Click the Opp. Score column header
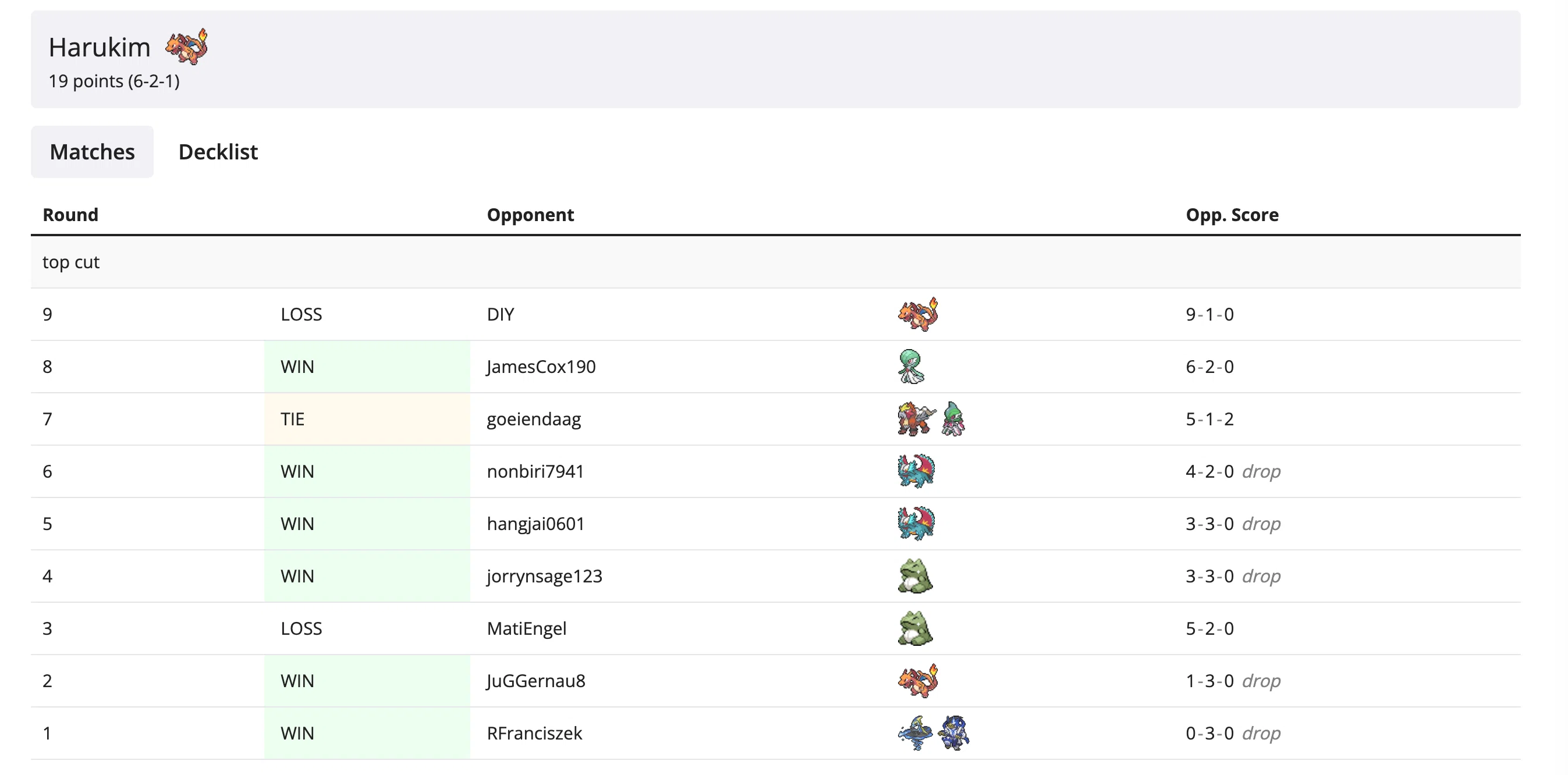The width and height of the screenshot is (1568, 775). 1232,215
